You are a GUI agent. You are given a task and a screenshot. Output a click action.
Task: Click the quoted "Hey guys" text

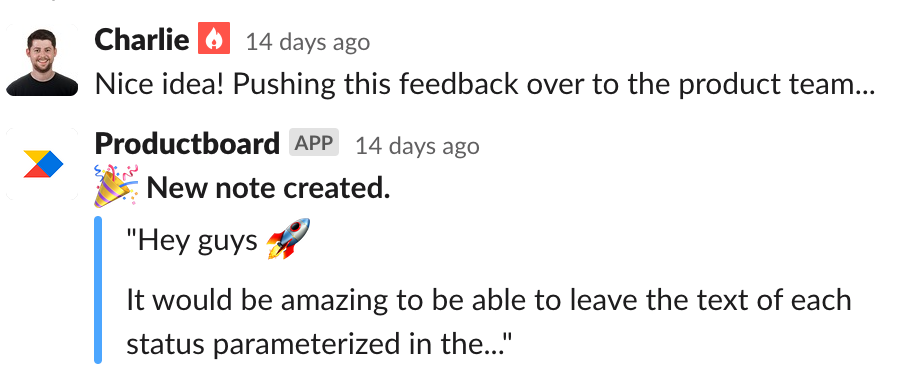[x=192, y=241]
